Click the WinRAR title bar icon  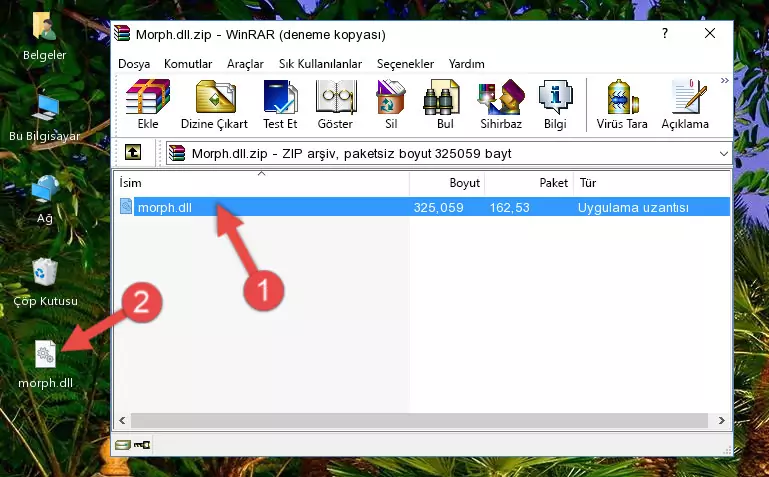coord(122,33)
